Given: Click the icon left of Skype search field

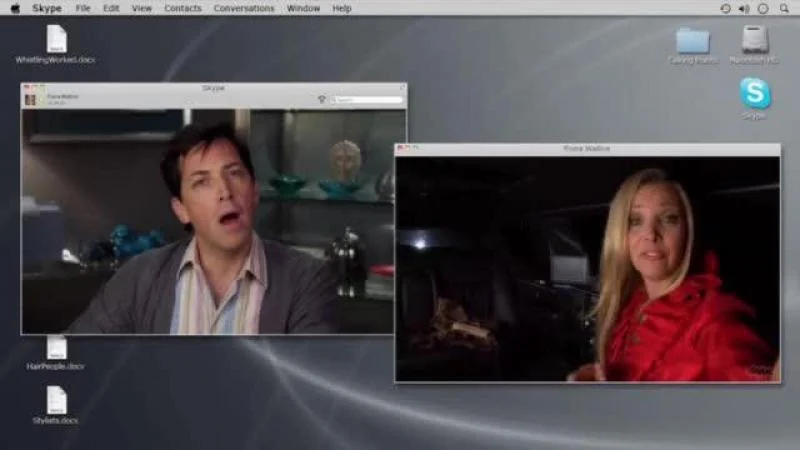Looking at the screenshot, I should [321, 99].
